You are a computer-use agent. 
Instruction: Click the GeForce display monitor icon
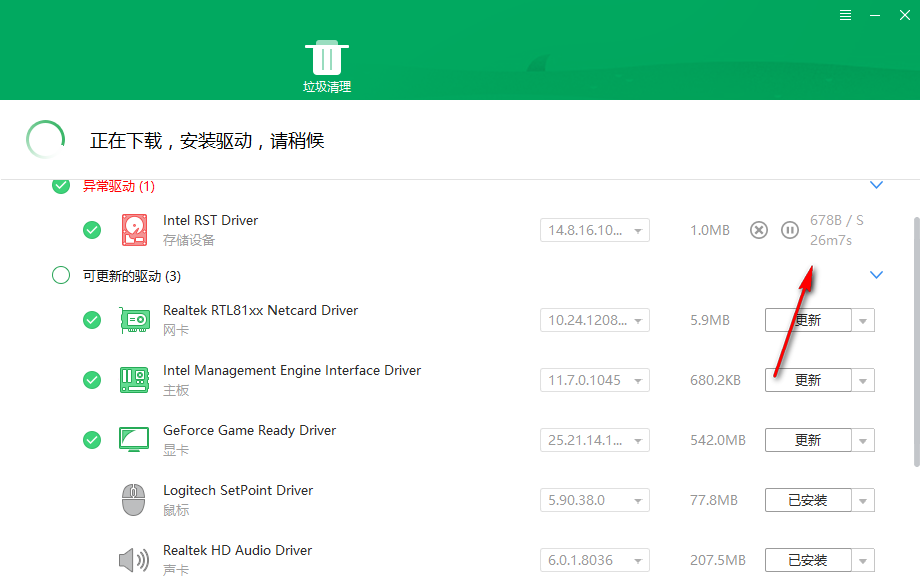pos(134,440)
